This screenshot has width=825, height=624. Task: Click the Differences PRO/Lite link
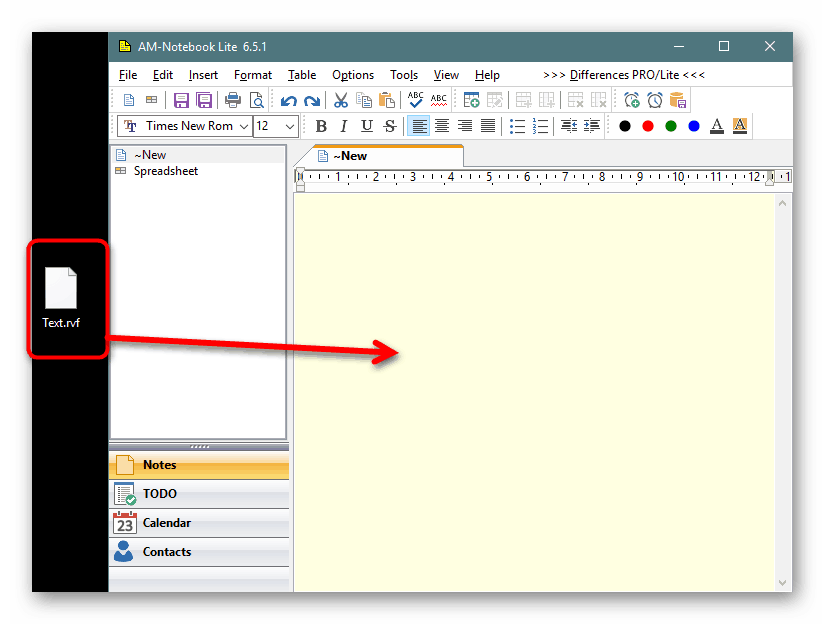click(x=623, y=75)
